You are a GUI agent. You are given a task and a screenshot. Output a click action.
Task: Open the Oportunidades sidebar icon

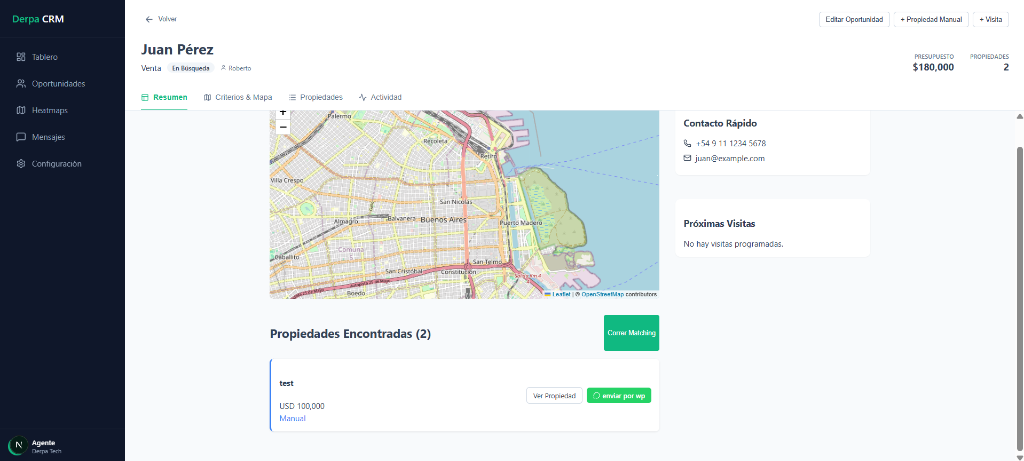[x=21, y=84]
